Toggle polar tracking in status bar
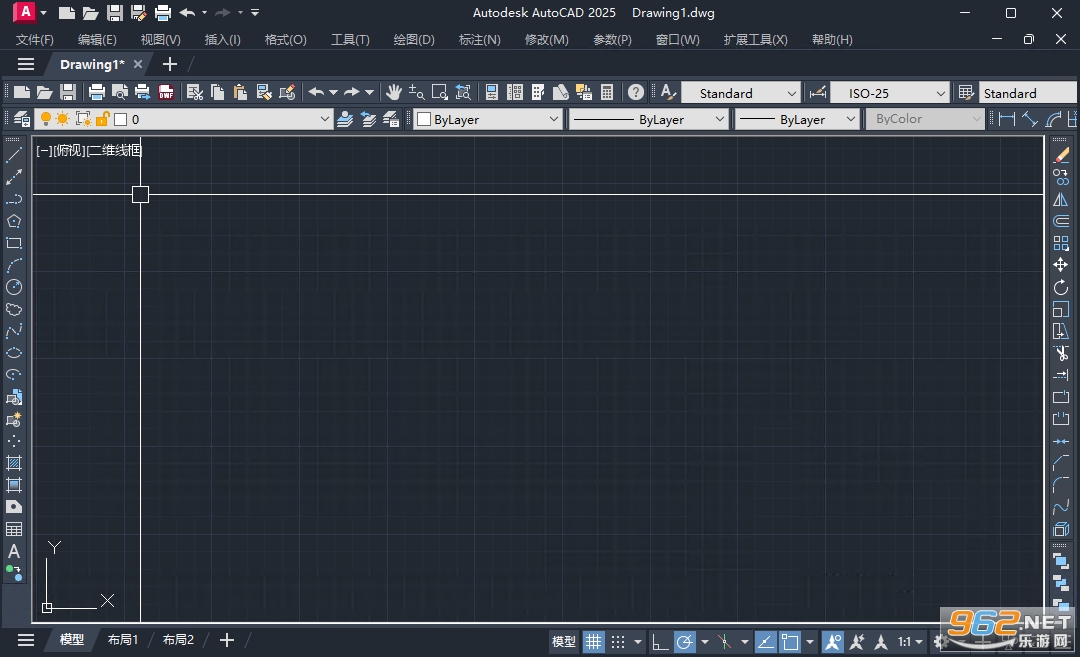The width and height of the screenshot is (1080, 657). point(684,642)
